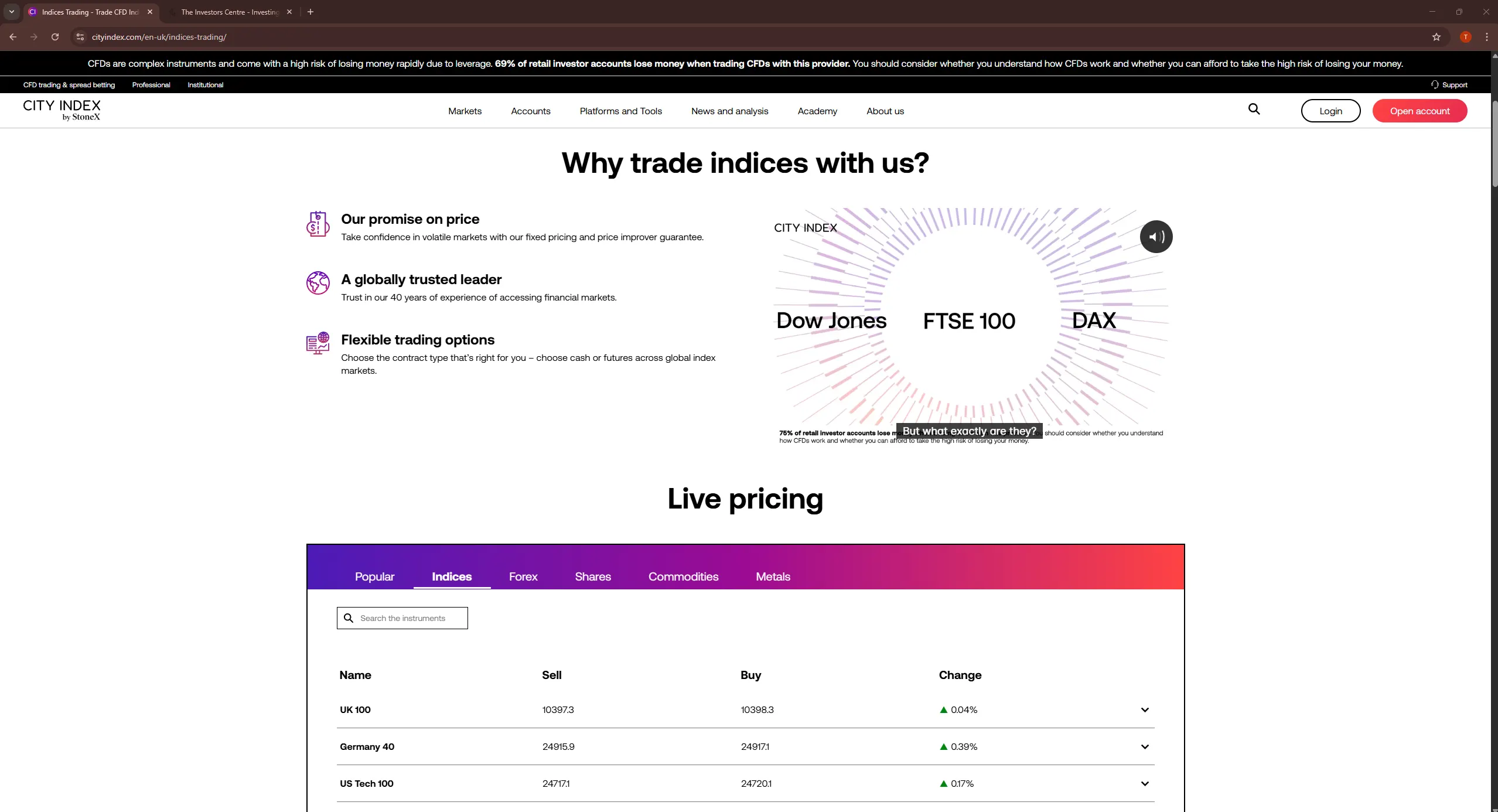Go back using the browser arrow
1498x812 pixels.
12,37
